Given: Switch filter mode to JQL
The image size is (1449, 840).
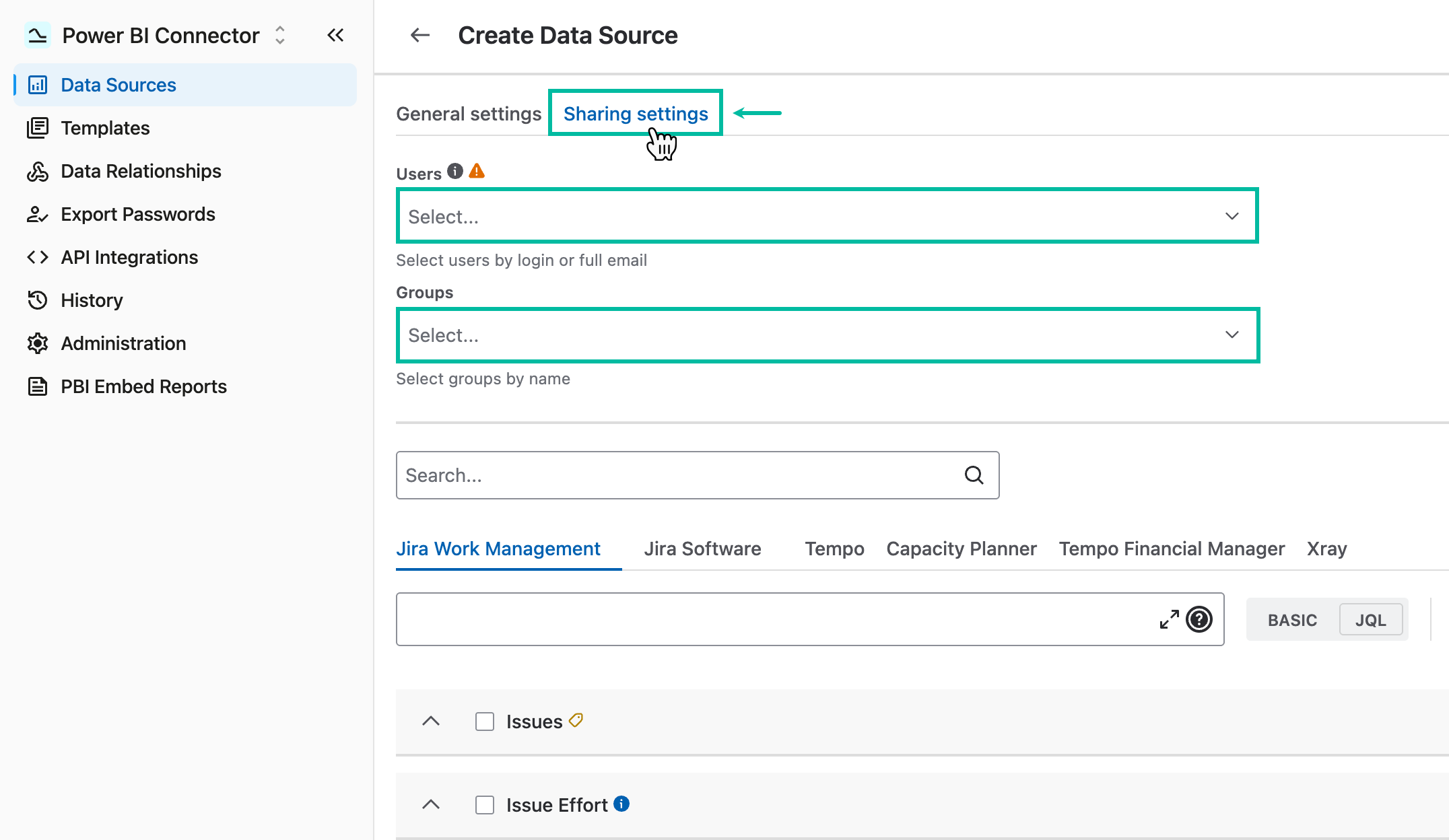Looking at the screenshot, I should pyautogui.click(x=1370, y=620).
